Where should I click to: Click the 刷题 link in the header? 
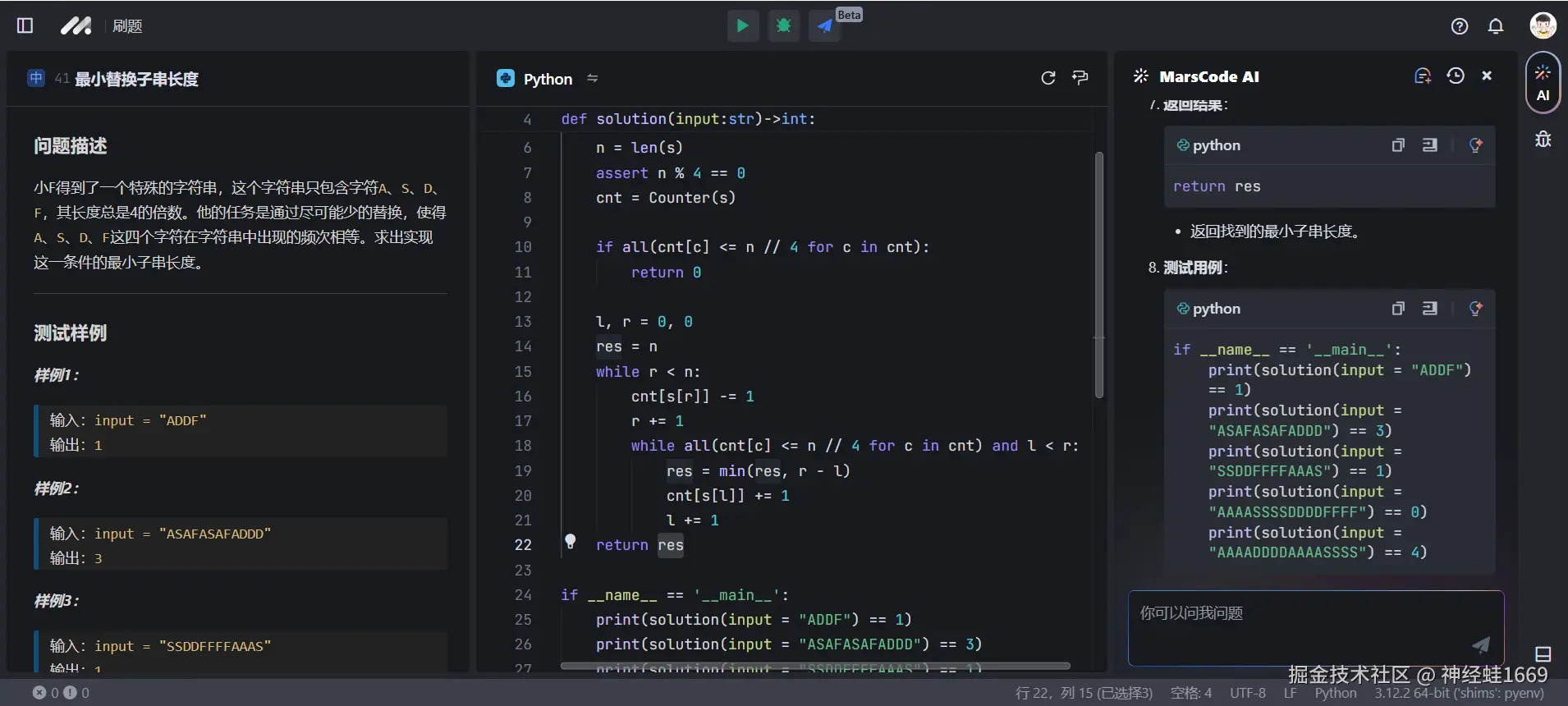click(127, 26)
